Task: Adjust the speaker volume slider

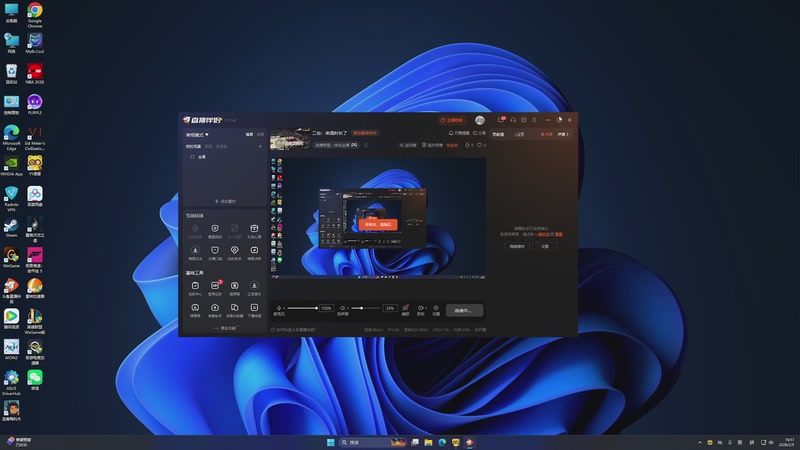Action: (365, 308)
